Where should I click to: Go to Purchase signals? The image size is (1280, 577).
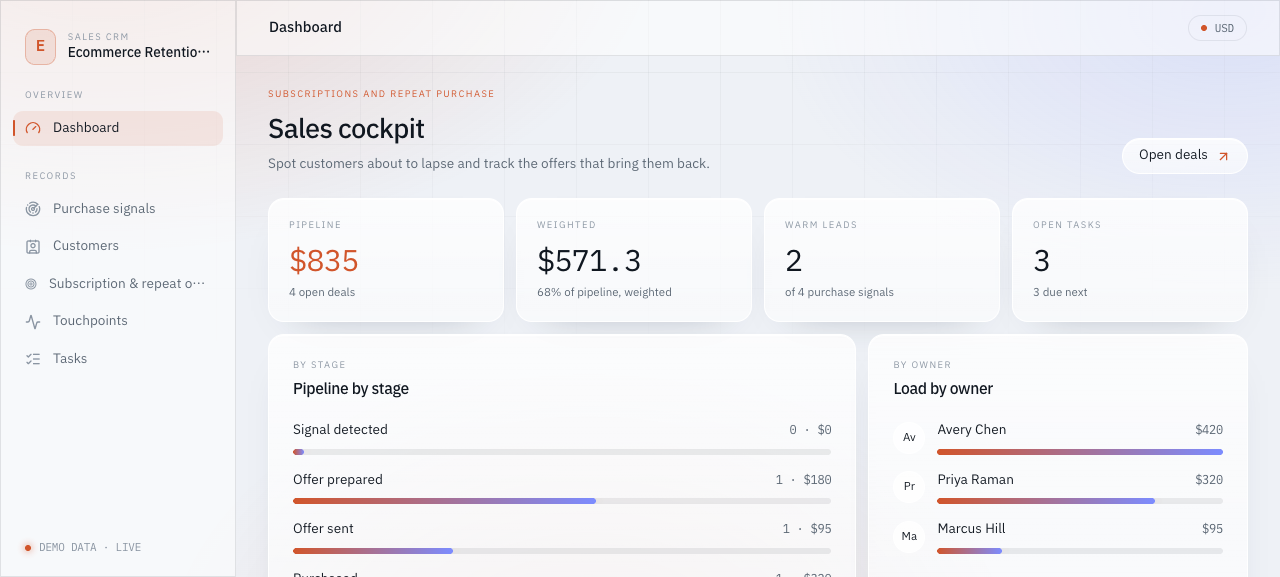(118, 209)
